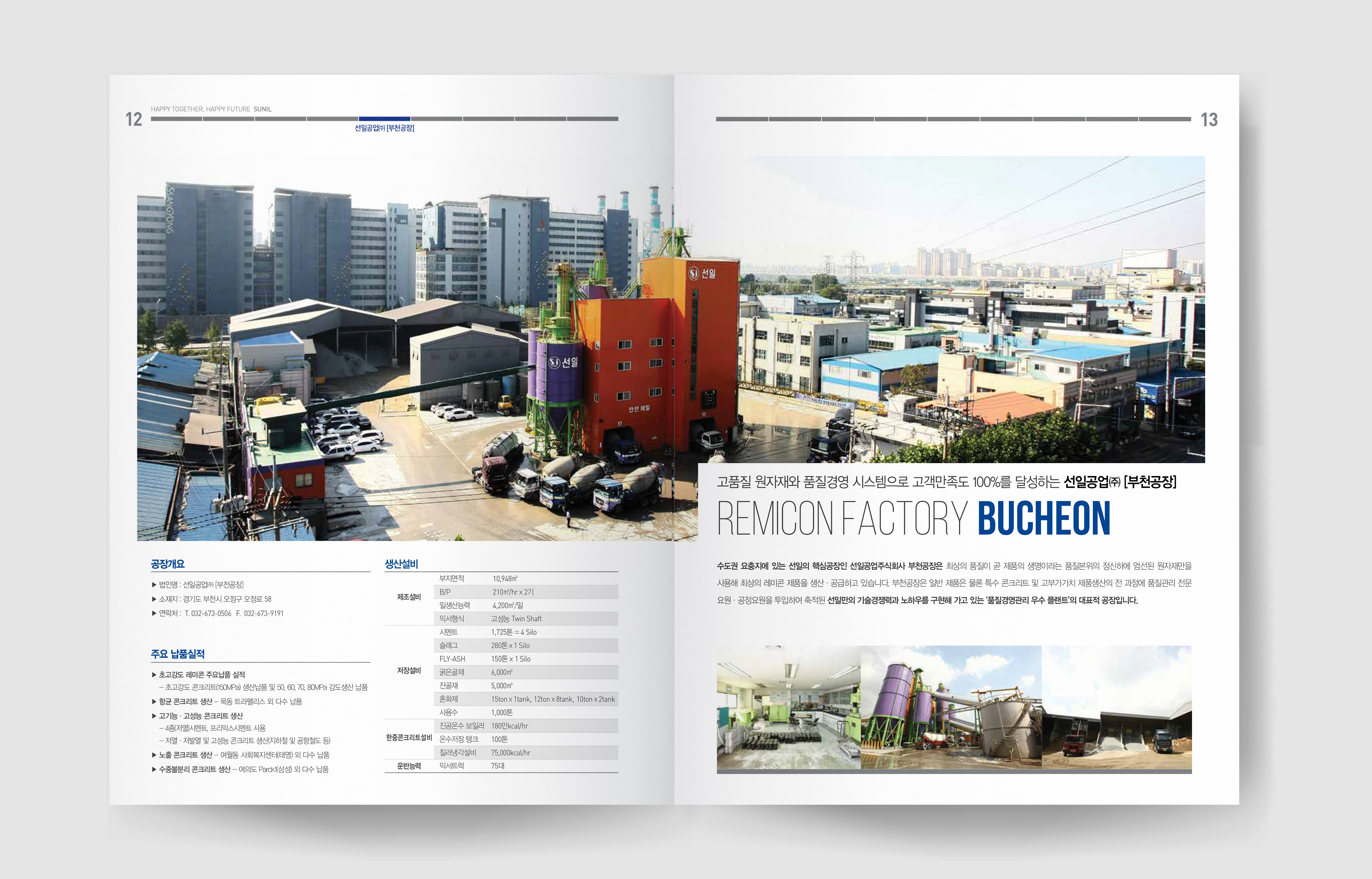
Task: Click the '고성능 Twin Shaft' mixer type cell
Action: [516, 619]
